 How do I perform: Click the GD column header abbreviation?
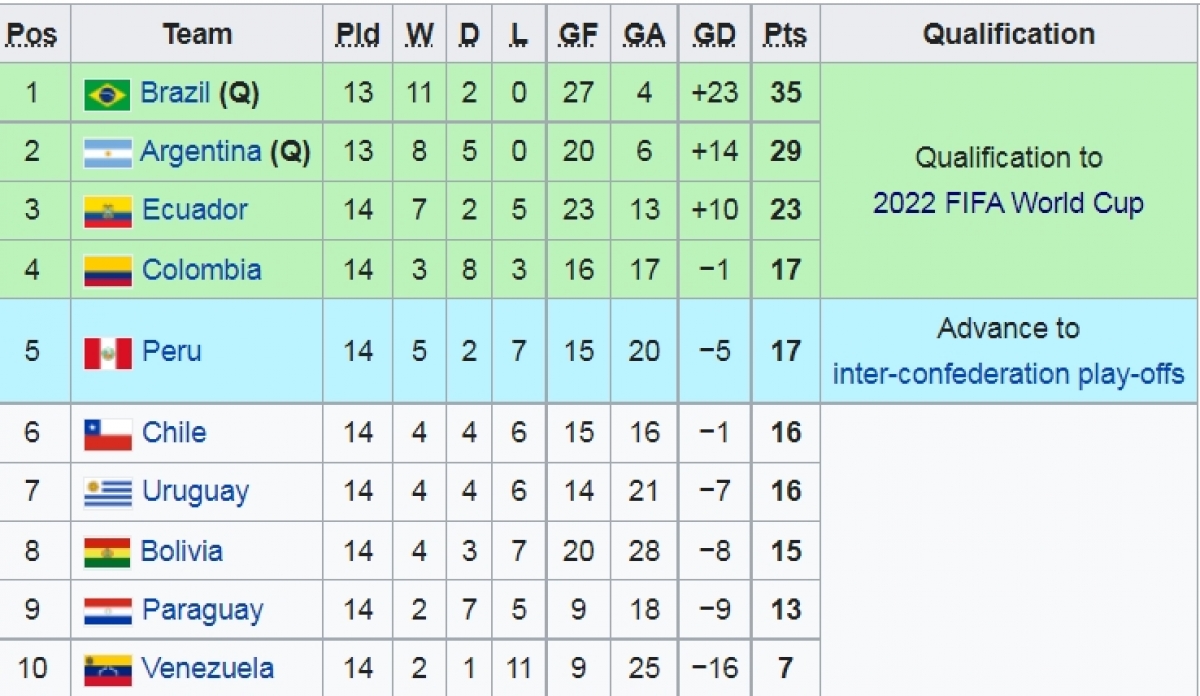point(714,35)
